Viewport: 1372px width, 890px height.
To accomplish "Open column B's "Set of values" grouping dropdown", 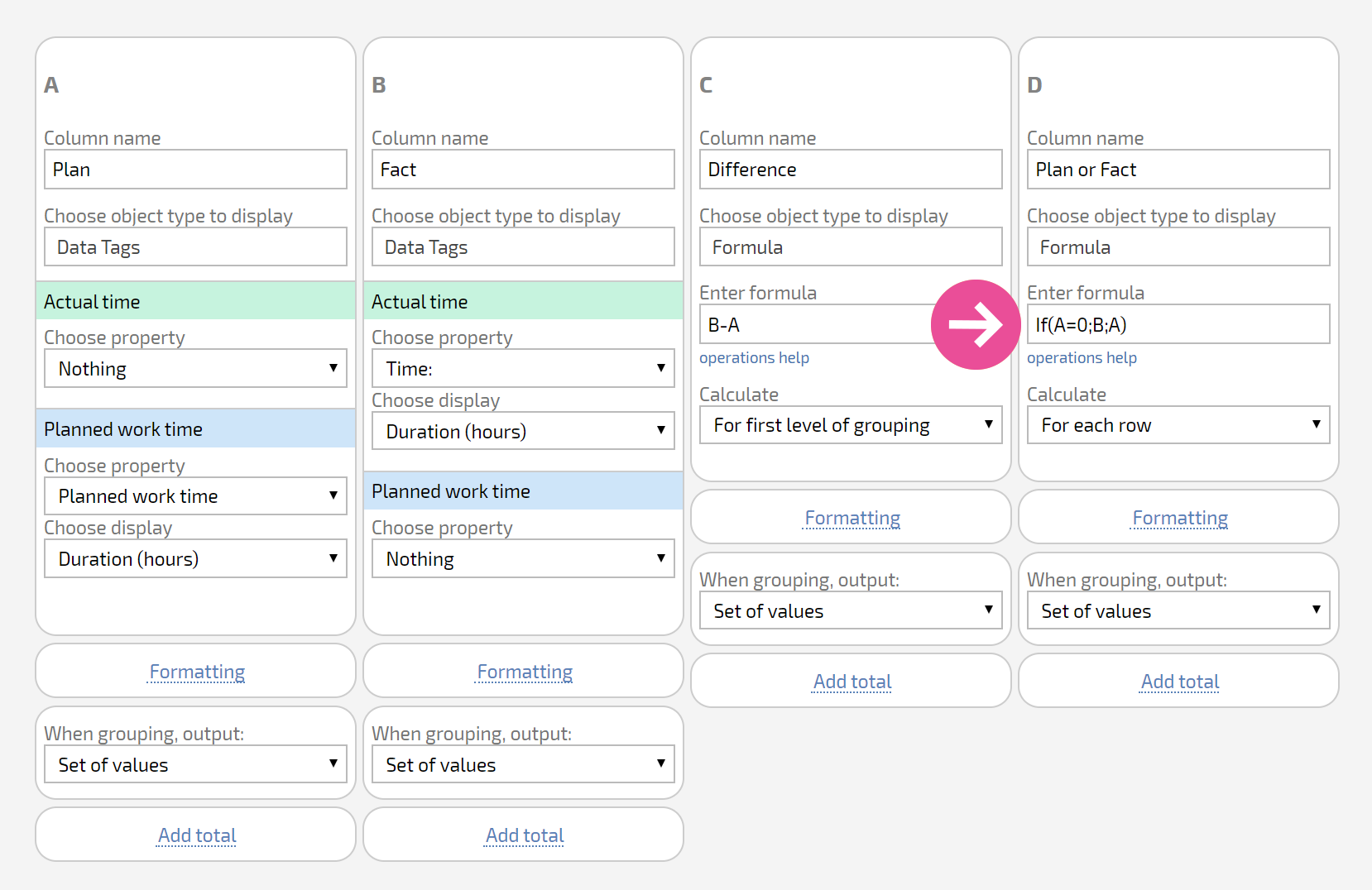I will pos(523,764).
